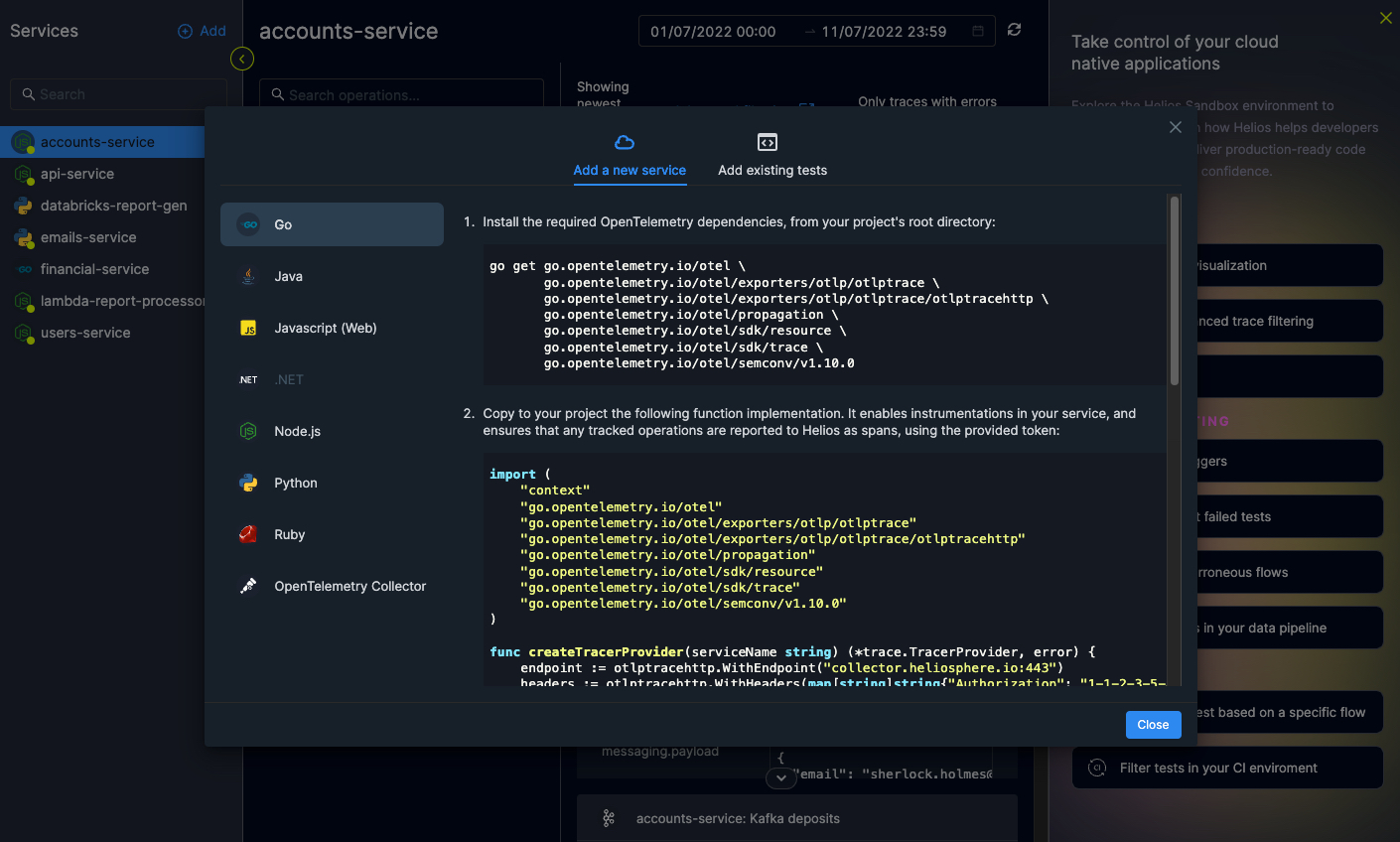This screenshot has height=842, width=1400.
Task: Click the refresh icon near date range
Action: 1014,30
